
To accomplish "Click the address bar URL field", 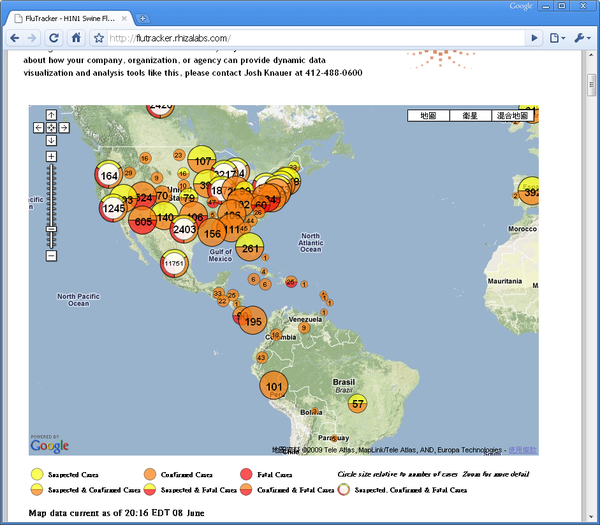I will click(x=316, y=38).
